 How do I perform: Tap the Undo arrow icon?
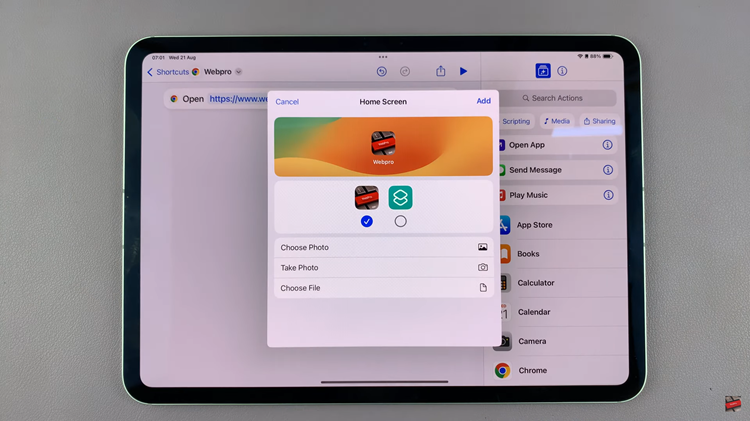[x=382, y=72]
